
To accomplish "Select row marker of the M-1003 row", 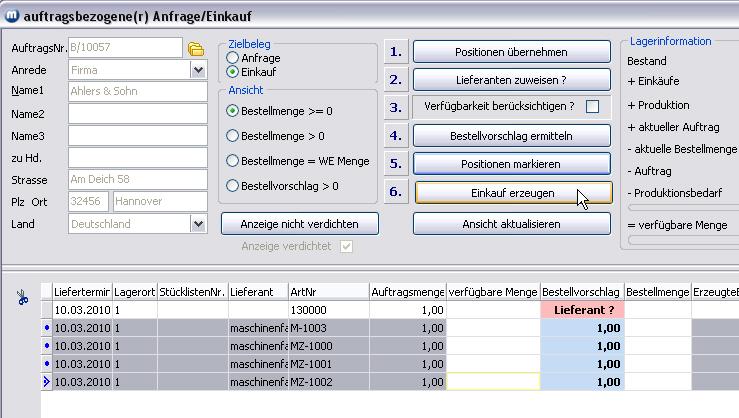I will 46,328.
